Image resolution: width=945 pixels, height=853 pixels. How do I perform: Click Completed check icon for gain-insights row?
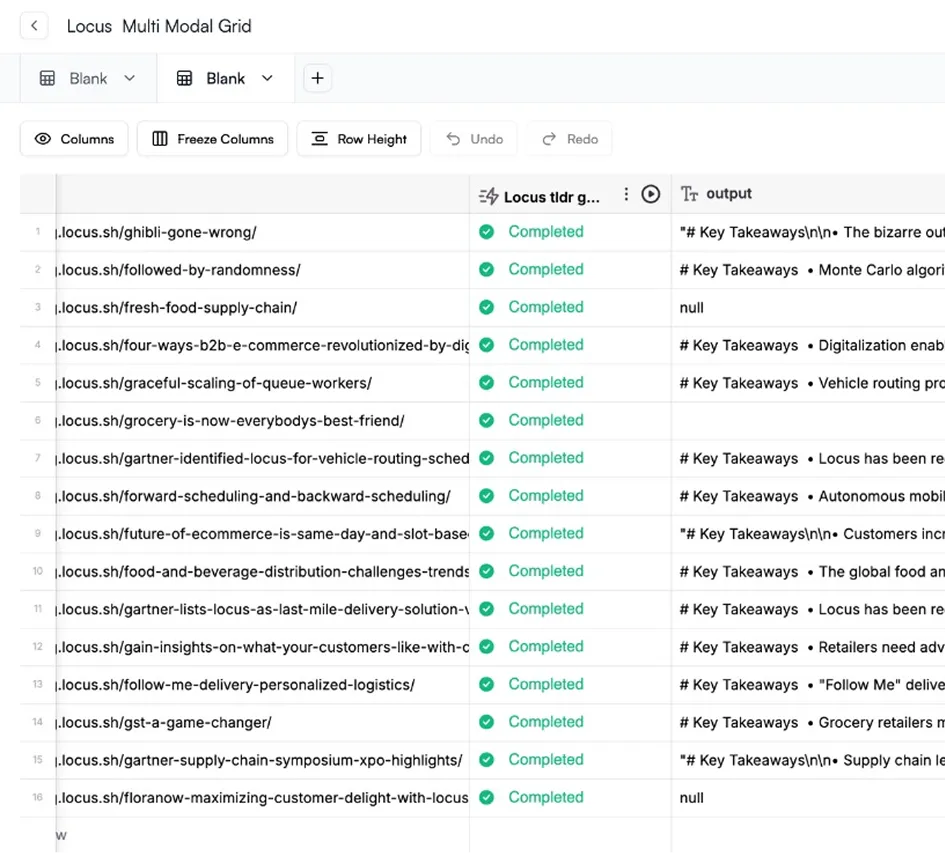[x=486, y=647]
